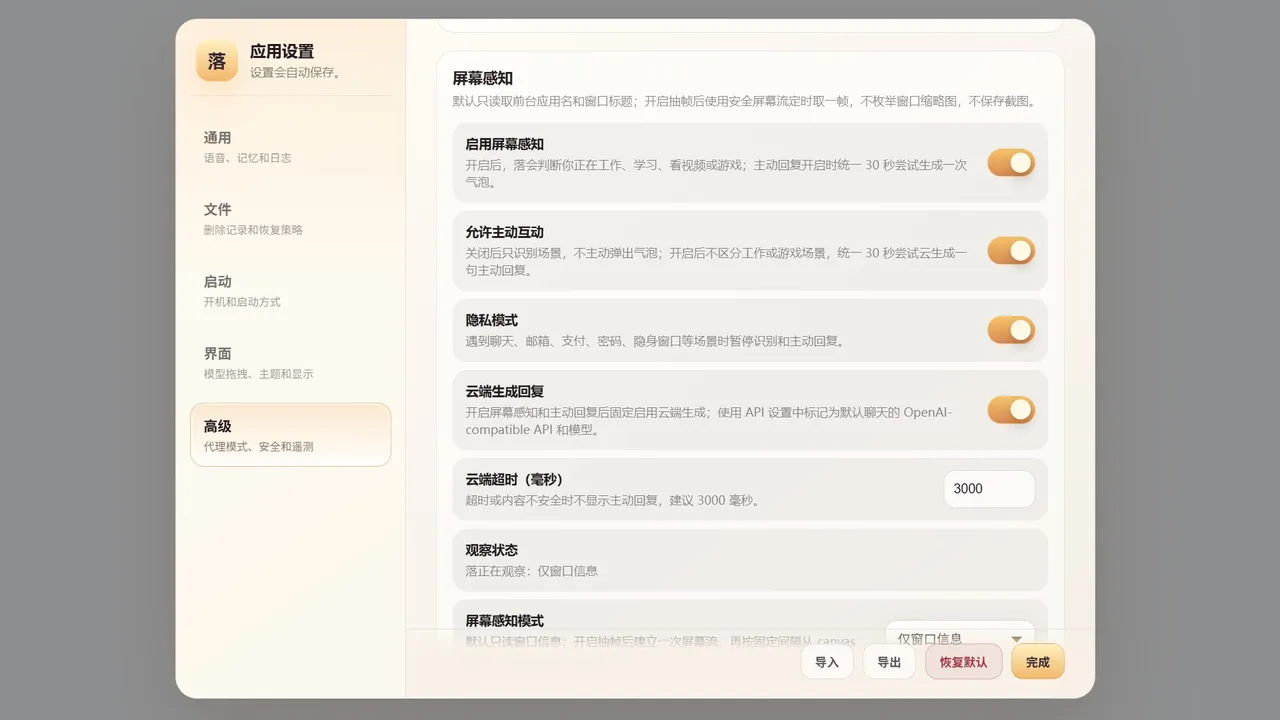Click the 导入 button
1280x720 pixels.
tap(827, 662)
